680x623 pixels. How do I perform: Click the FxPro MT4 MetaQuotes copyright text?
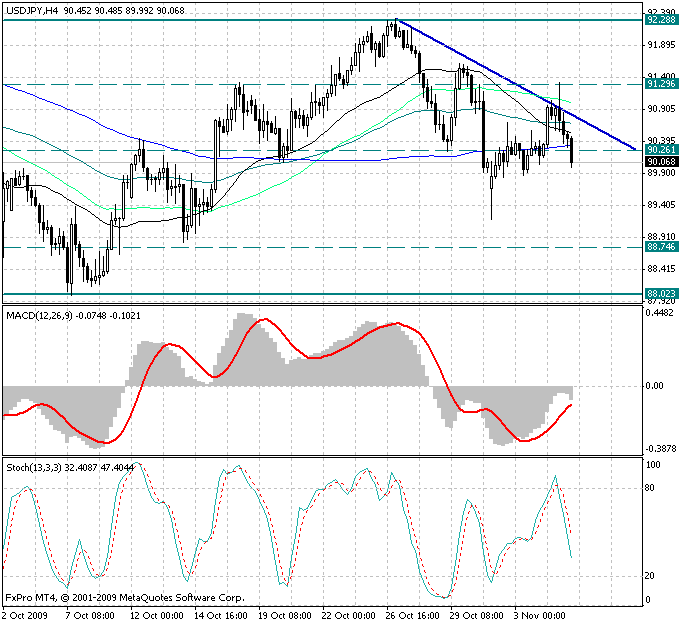pyautogui.click(x=125, y=598)
